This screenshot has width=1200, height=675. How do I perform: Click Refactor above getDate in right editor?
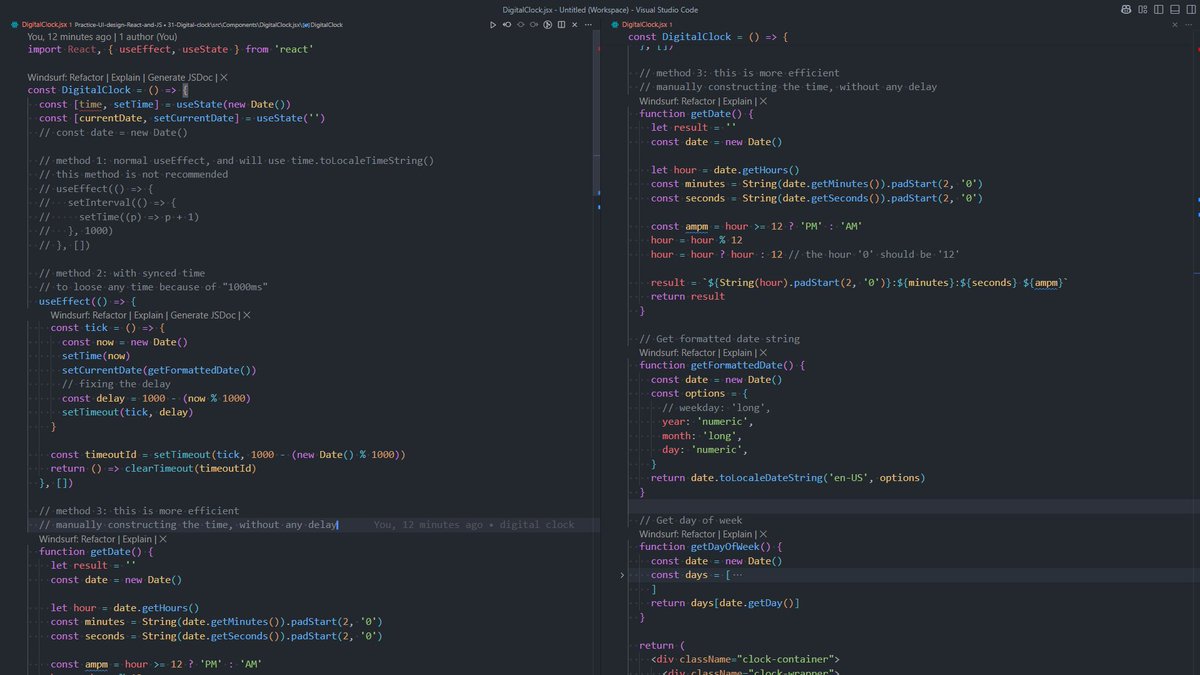(697, 101)
